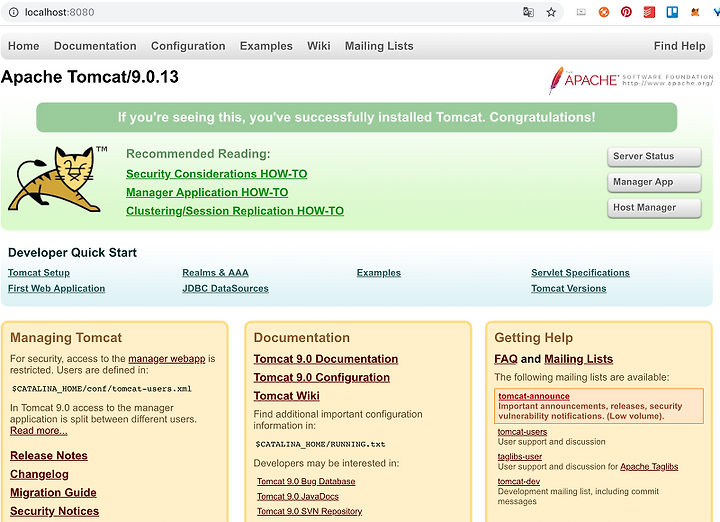Open the tomcat-users mailing list link

click(523, 432)
